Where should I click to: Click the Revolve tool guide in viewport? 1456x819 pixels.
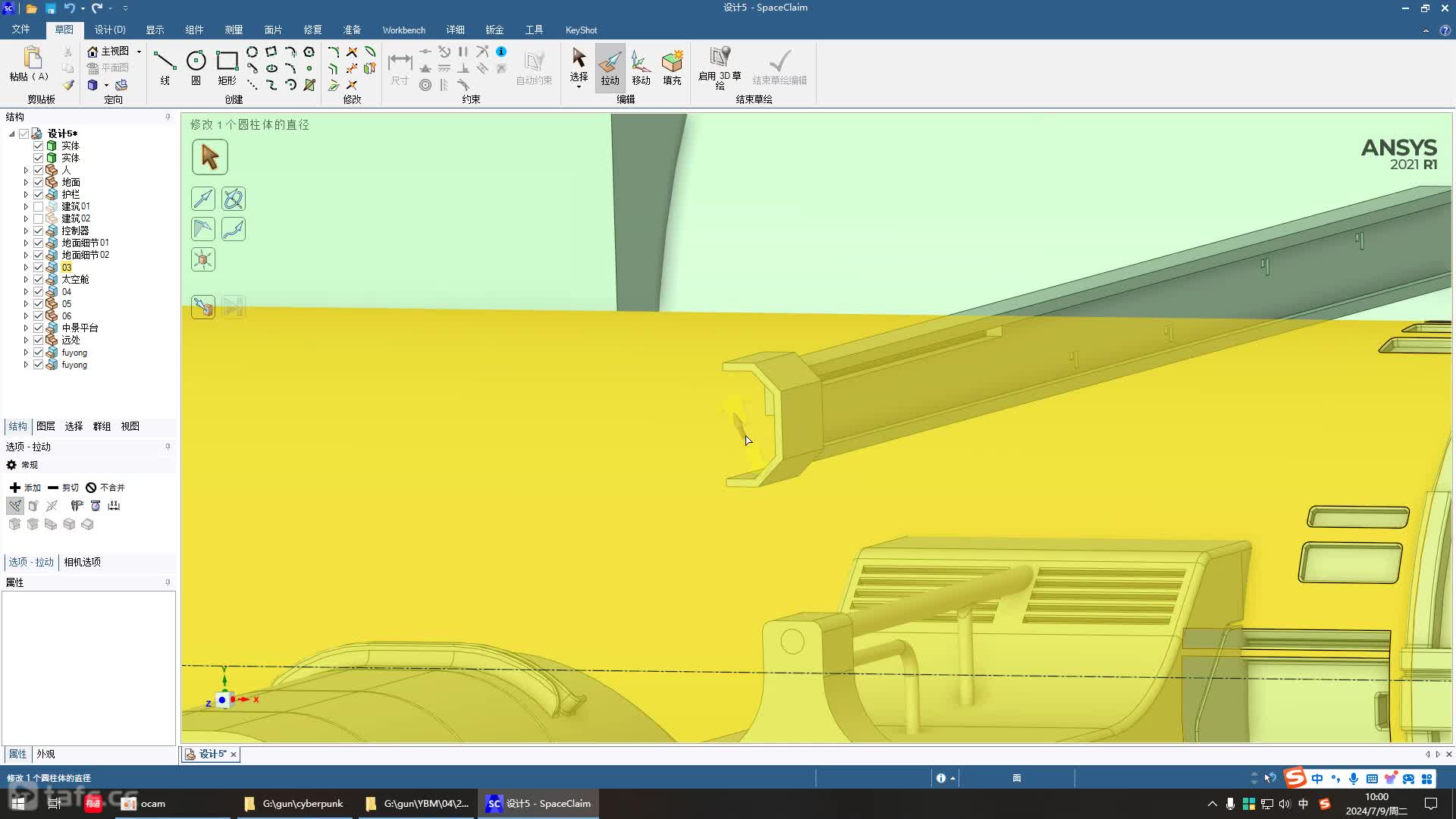pyautogui.click(x=234, y=199)
